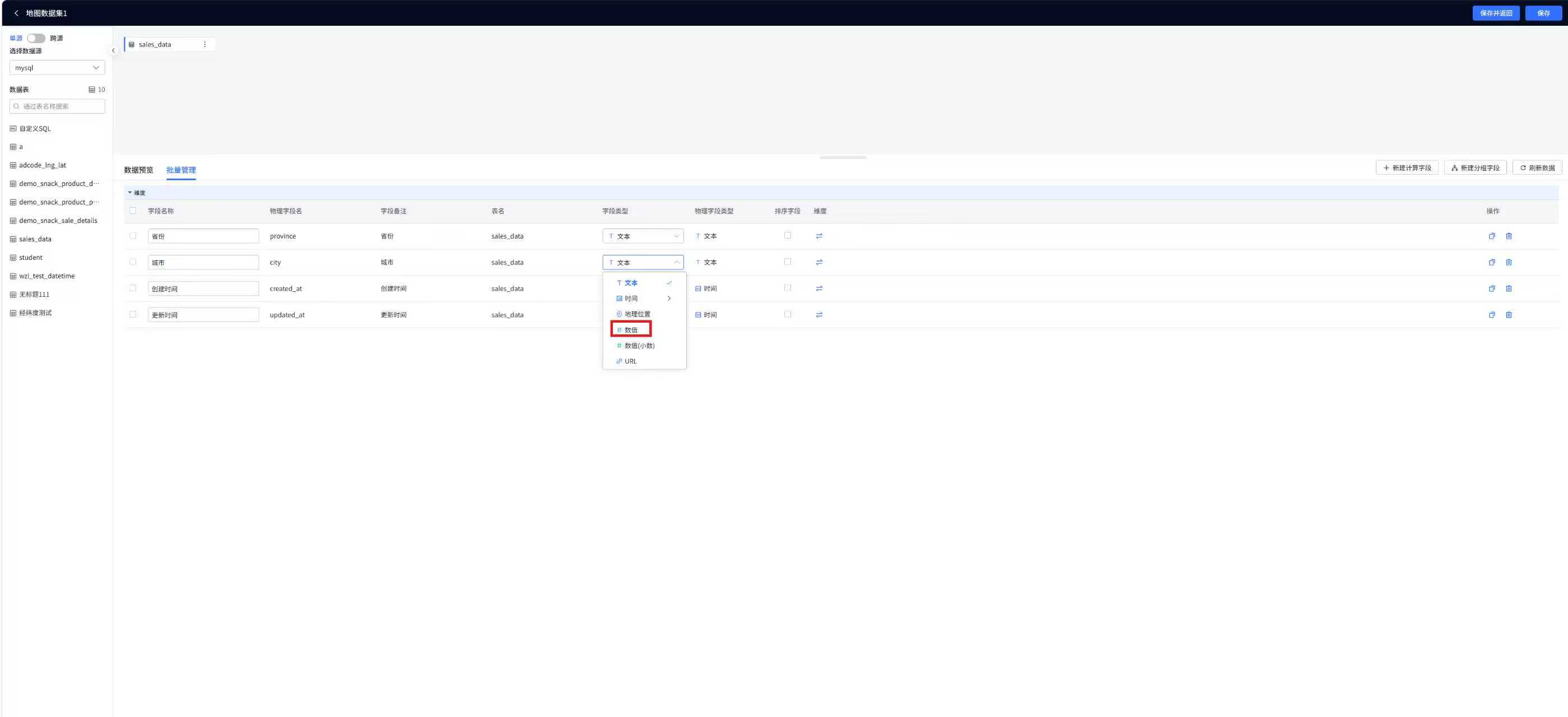Enable 排序字段 checkbox for 更新时间
This screenshot has width=1568, height=717.
(x=788, y=314)
